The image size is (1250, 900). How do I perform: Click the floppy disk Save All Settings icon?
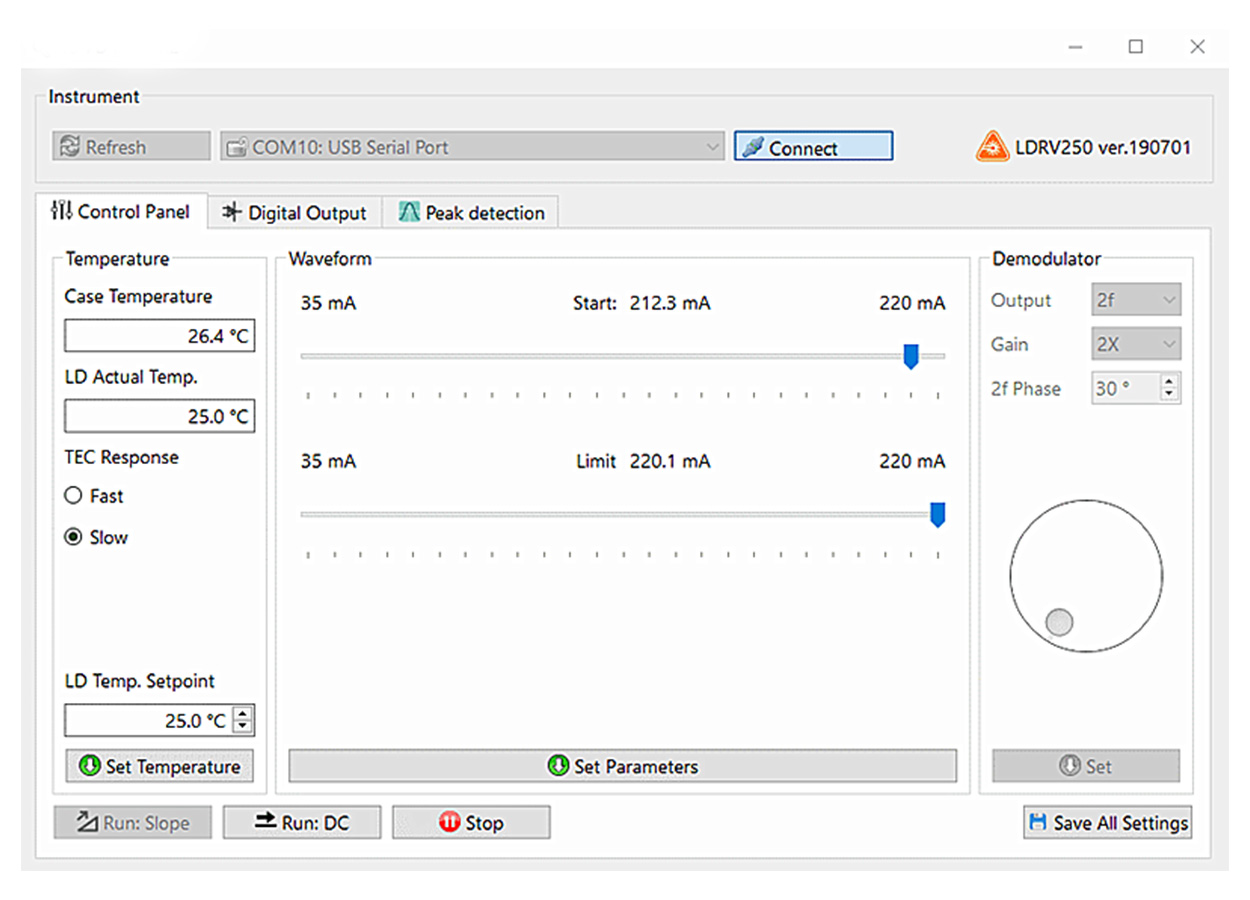coord(1038,822)
